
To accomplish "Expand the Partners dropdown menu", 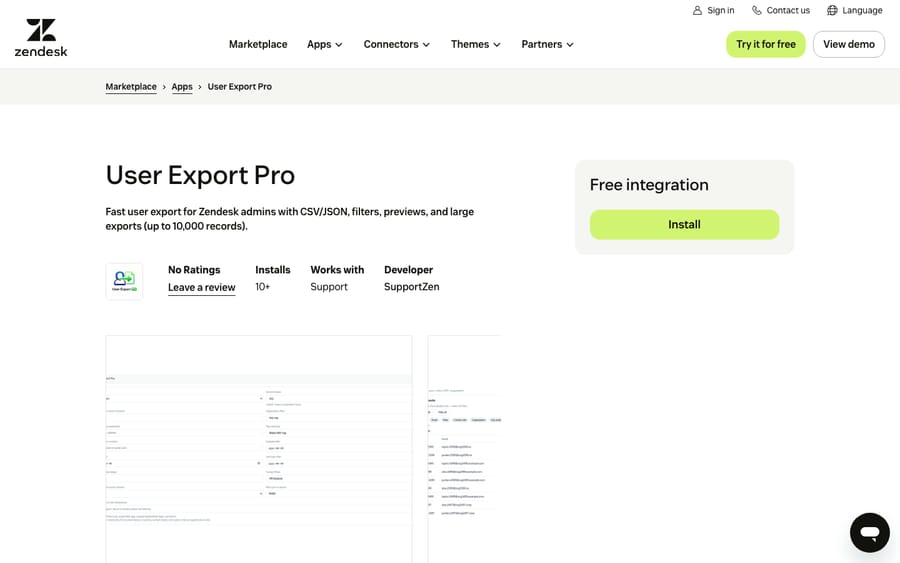I will click(x=548, y=44).
